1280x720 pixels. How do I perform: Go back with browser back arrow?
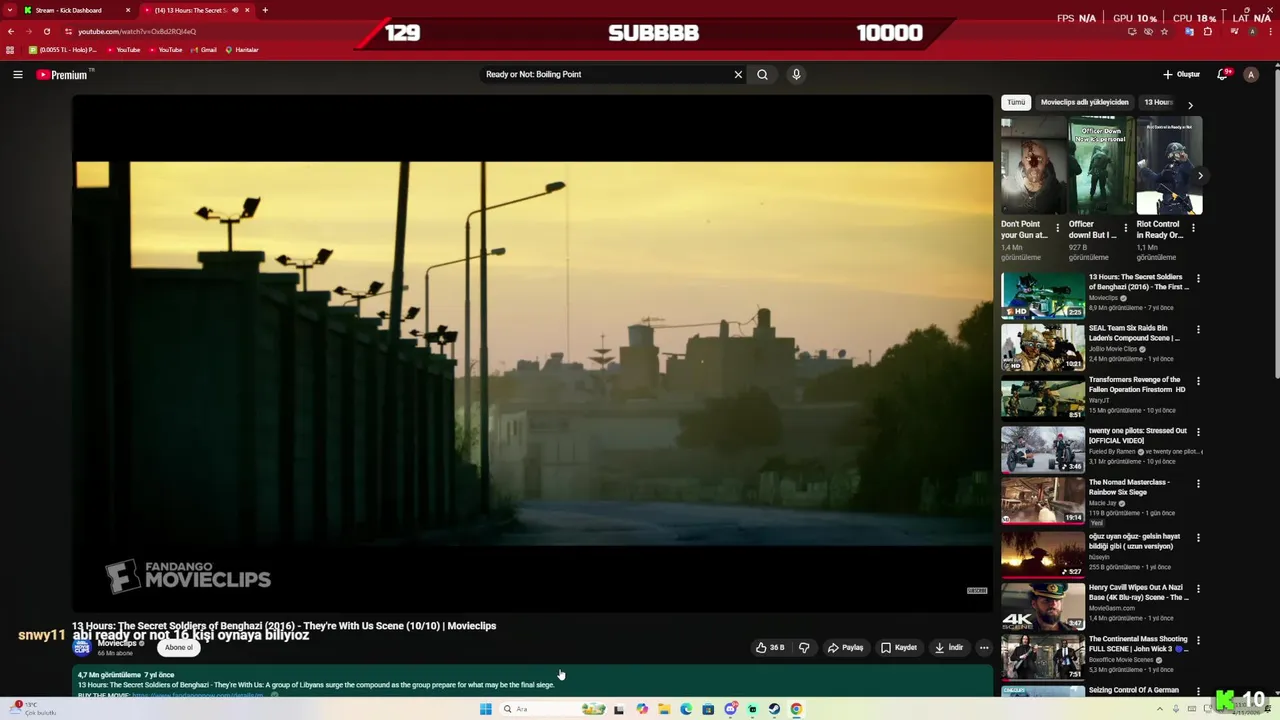[x=10, y=31]
